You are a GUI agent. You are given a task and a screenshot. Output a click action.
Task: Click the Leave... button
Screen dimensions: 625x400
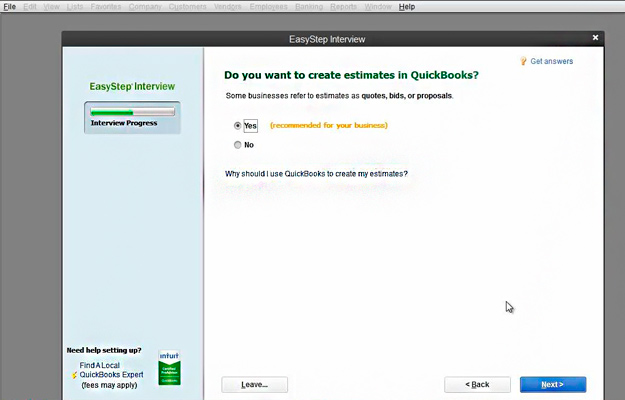coord(254,384)
